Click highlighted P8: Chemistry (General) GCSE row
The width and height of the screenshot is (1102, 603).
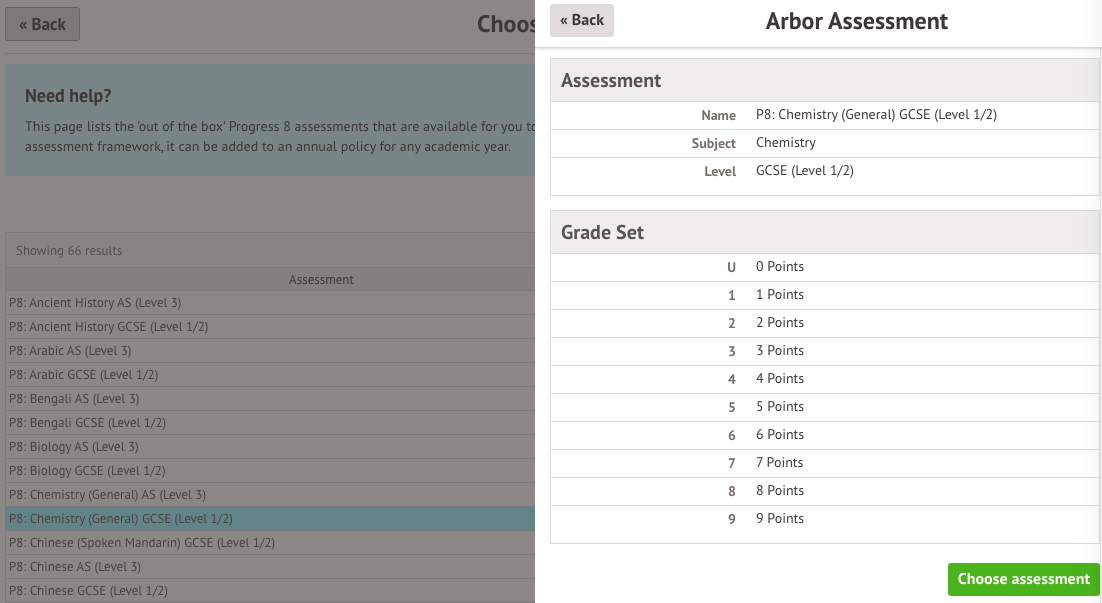click(120, 519)
